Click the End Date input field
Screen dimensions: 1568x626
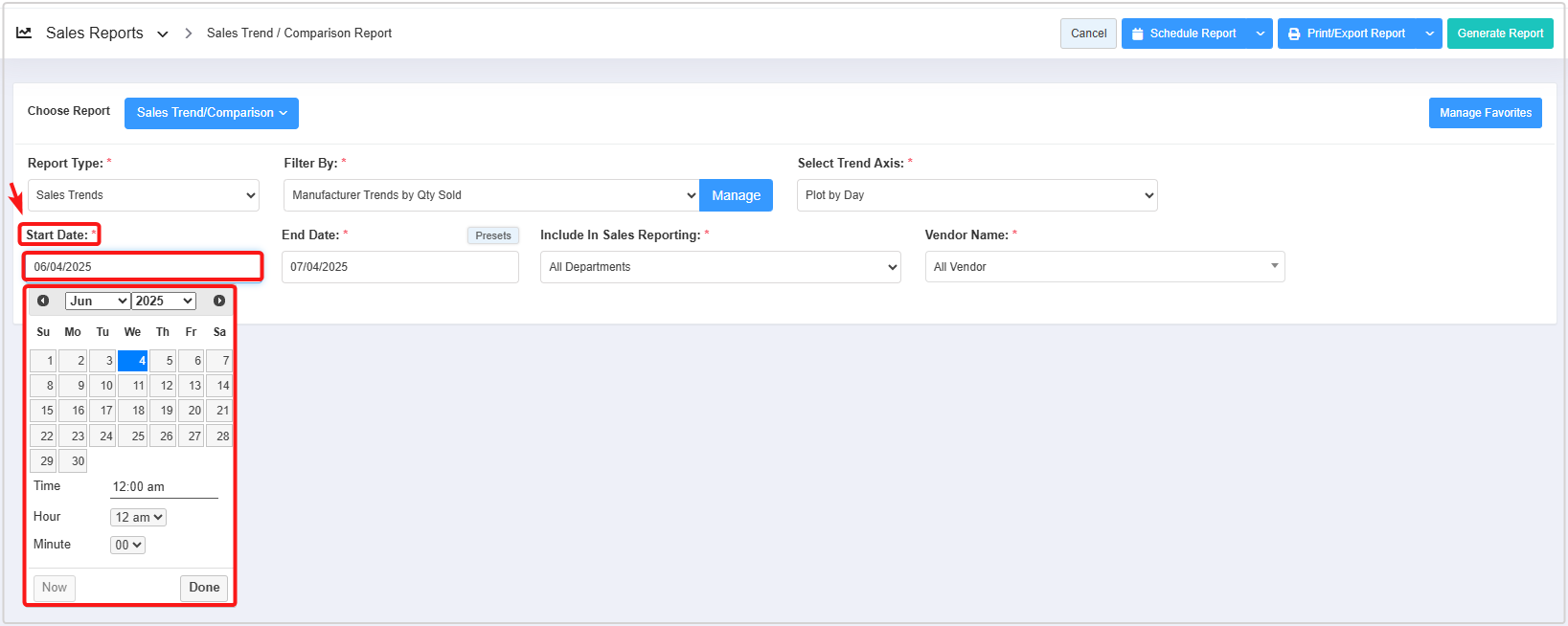tap(400, 267)
